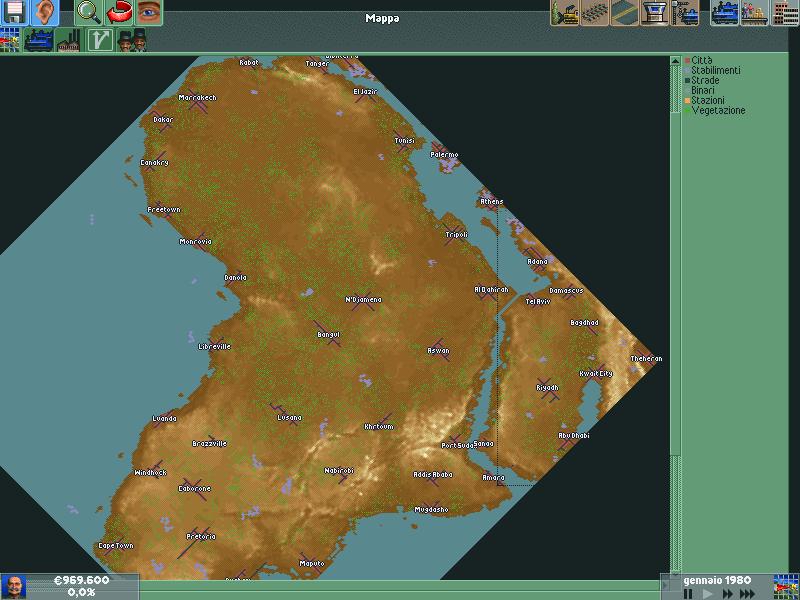Image resolution: width=800 pixels, height=600 pixels.
Task: Click the Athens city label
Action: 492,202
